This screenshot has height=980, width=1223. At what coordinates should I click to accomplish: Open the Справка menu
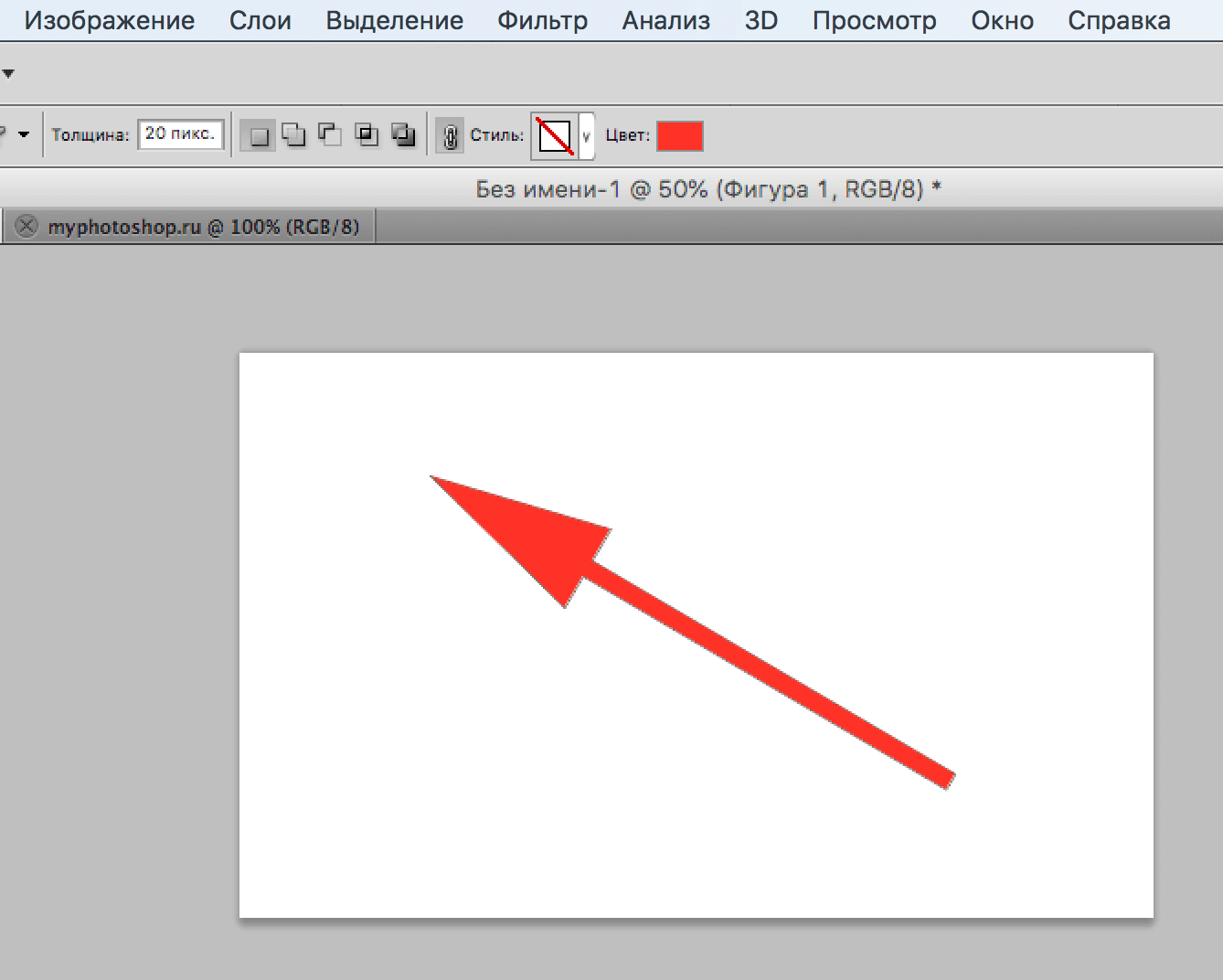(1119, 20)
